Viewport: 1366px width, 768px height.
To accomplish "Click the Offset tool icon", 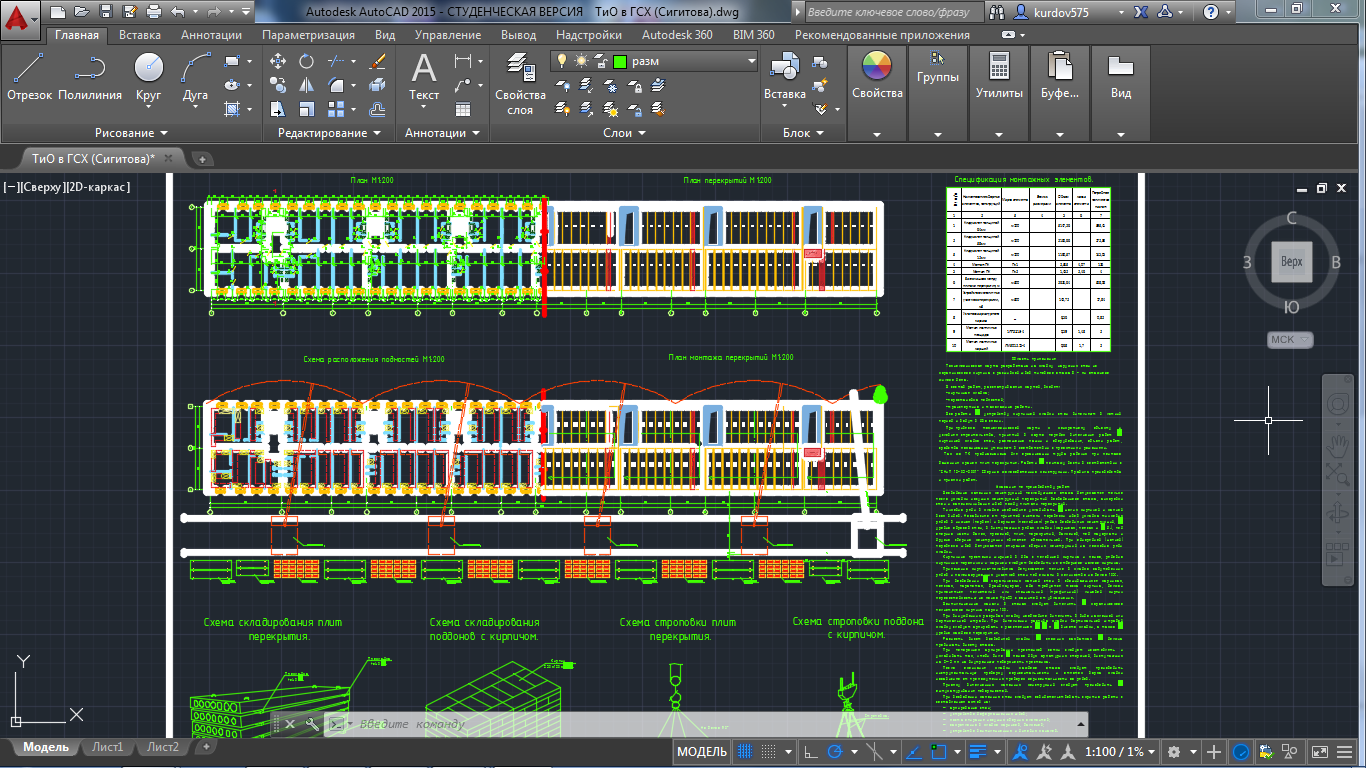I will 377,109.
